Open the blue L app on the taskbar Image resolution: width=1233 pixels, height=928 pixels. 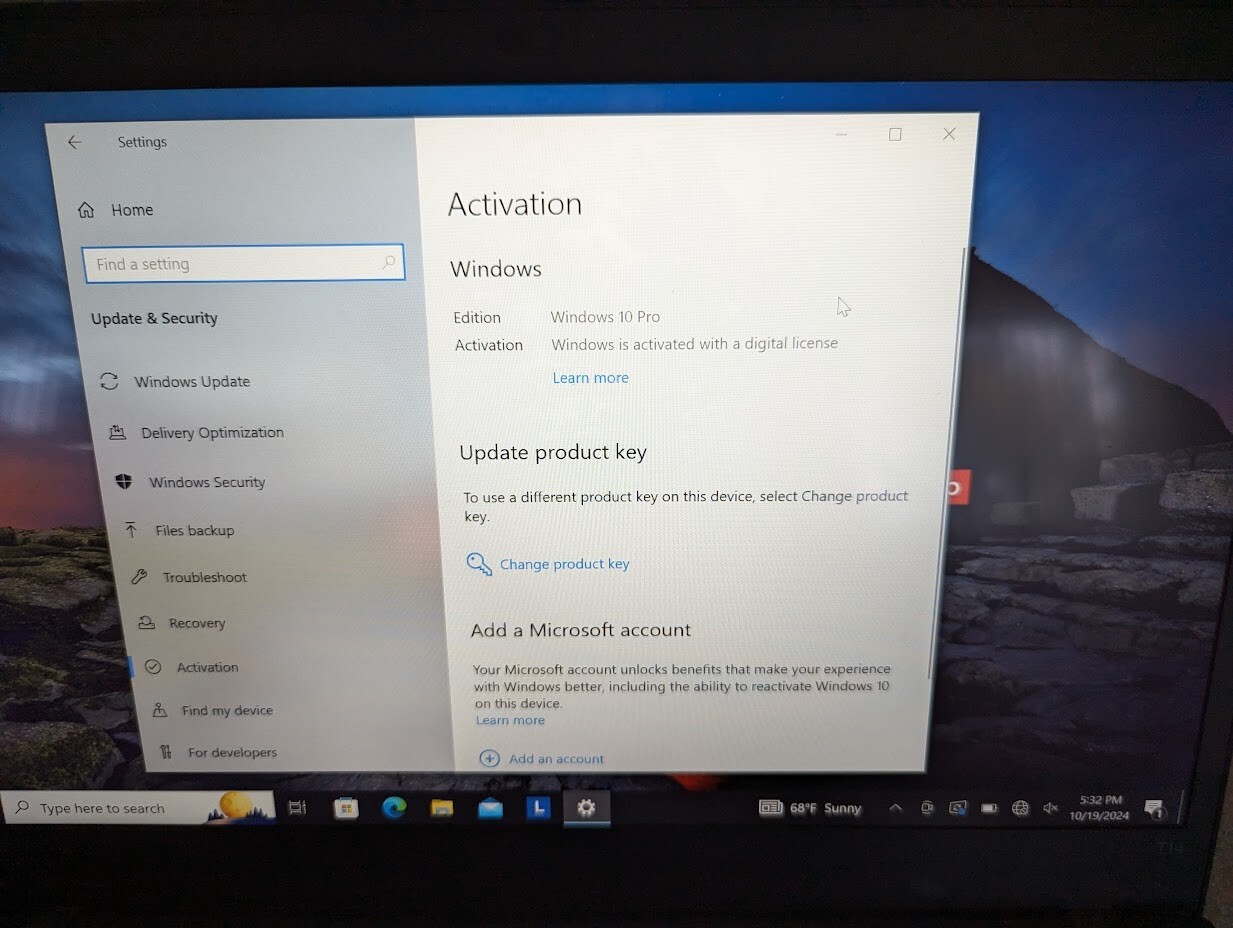point(539,807)
